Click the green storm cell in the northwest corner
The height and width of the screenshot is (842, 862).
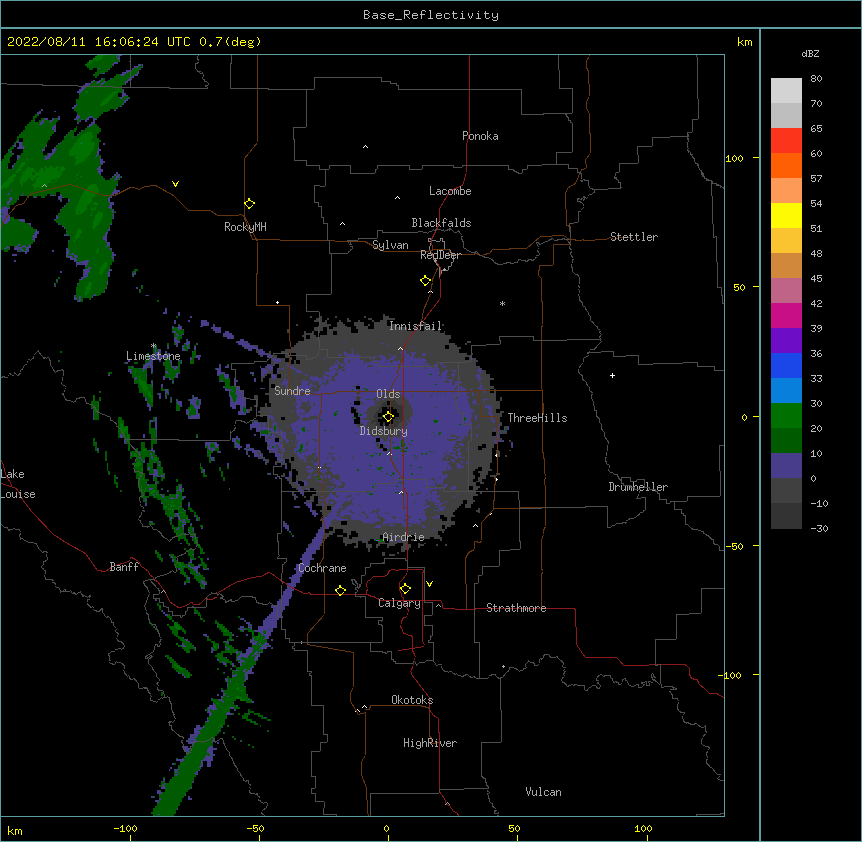point(66,181)
